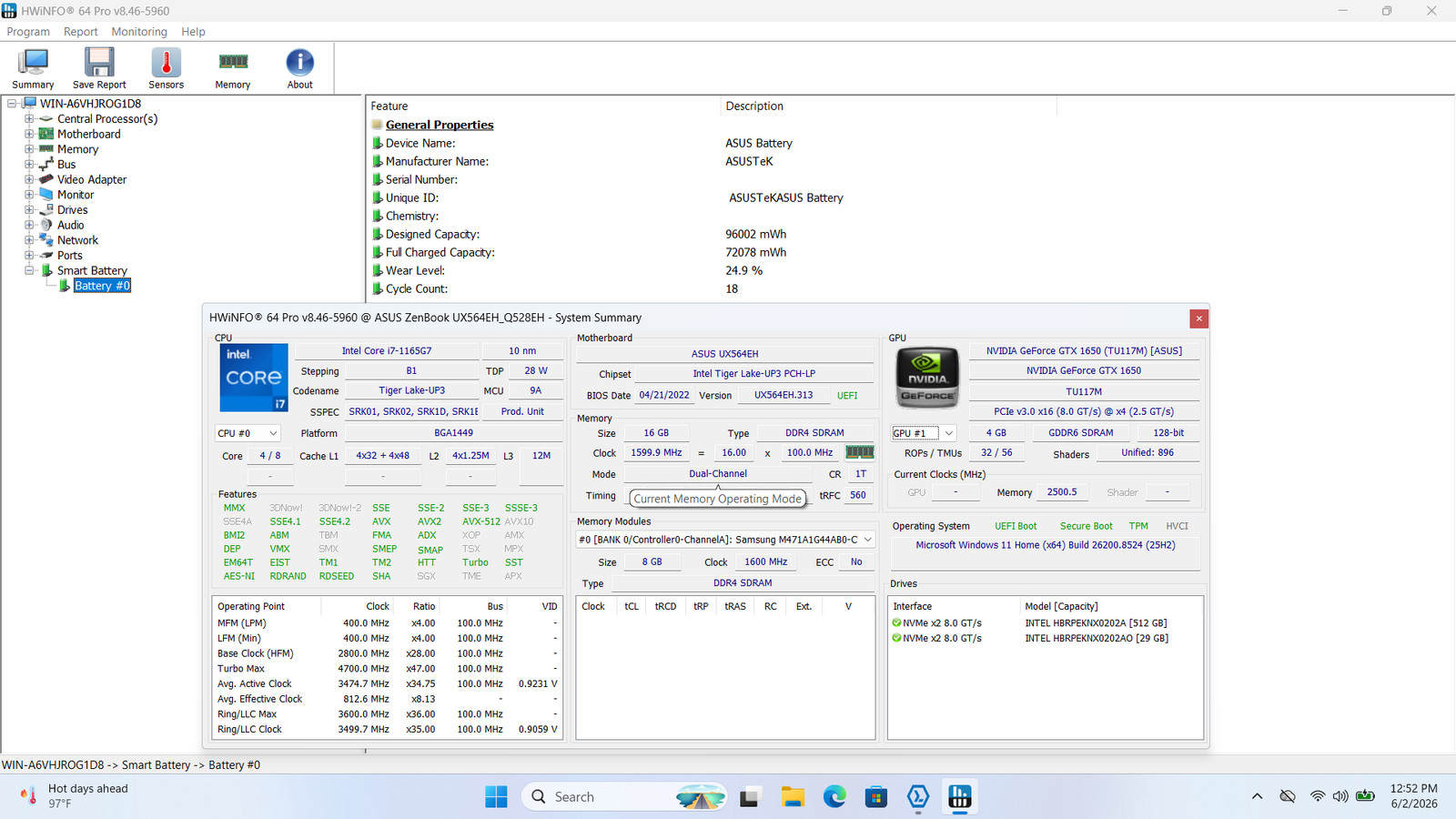Click the Intel Tiger Lake-UP3 PCH-LP chipset field

pyautogui.click(x=753, y=374)
